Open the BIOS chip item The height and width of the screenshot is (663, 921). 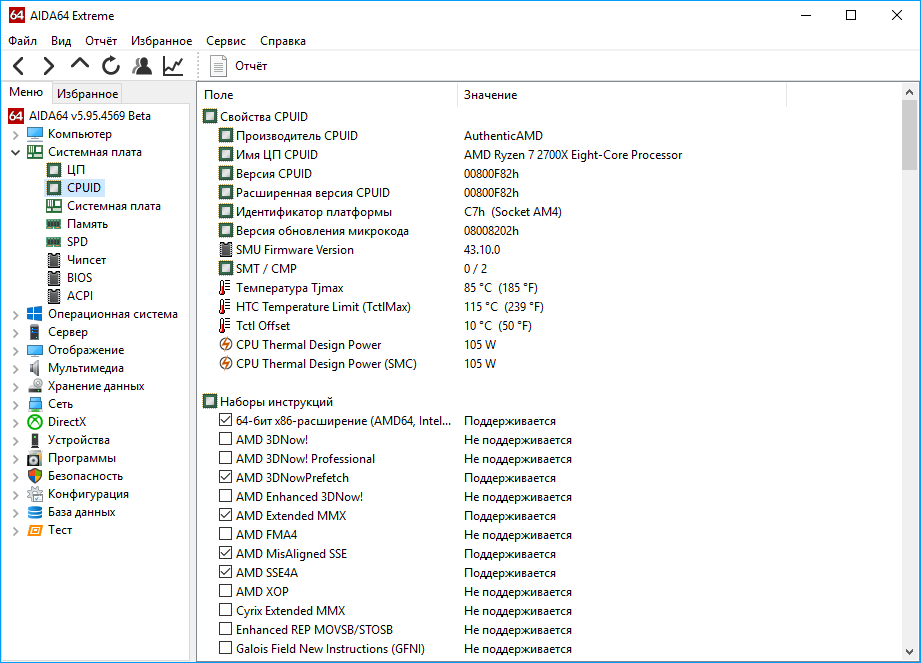[79, 278]
